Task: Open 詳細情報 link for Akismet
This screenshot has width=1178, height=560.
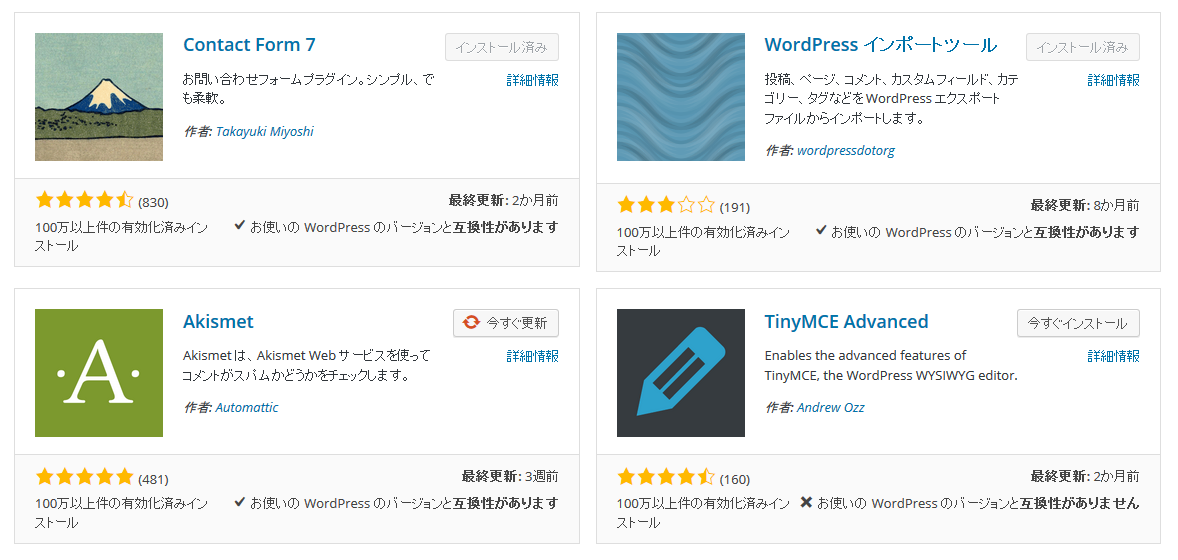Action: (533, 356)
